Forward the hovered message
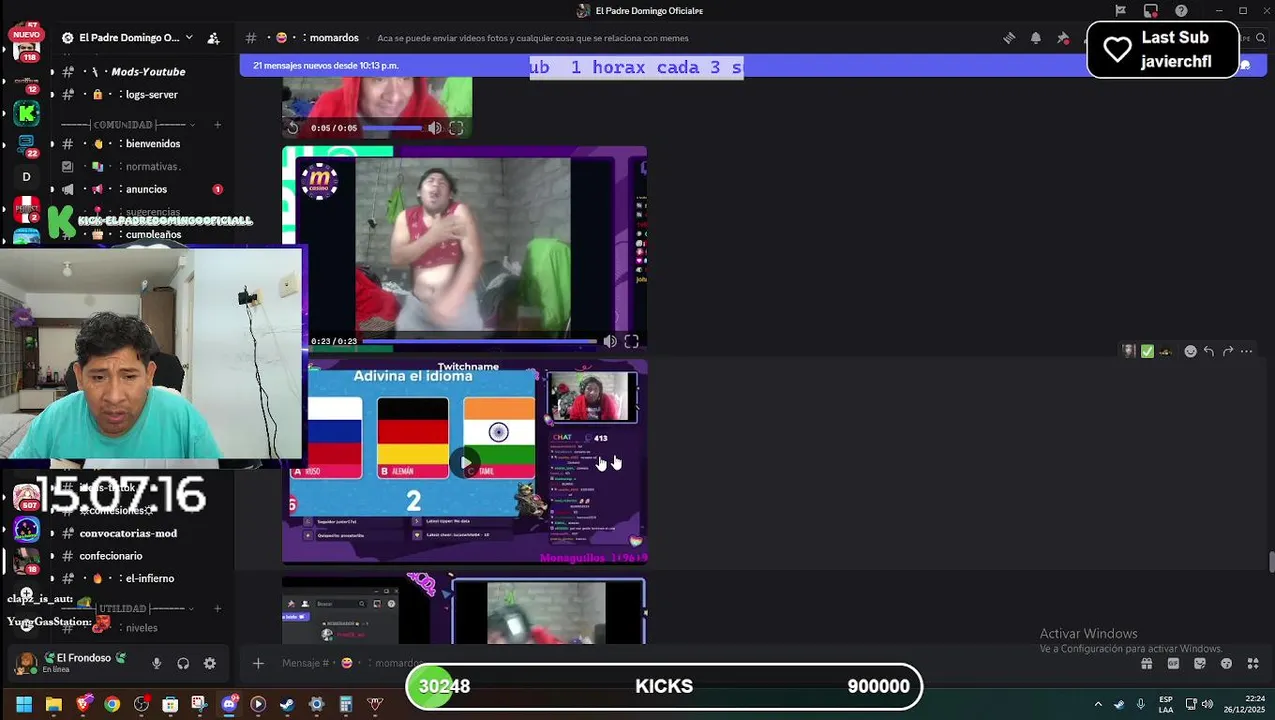1275x720 pixels. pos(1228,351)
